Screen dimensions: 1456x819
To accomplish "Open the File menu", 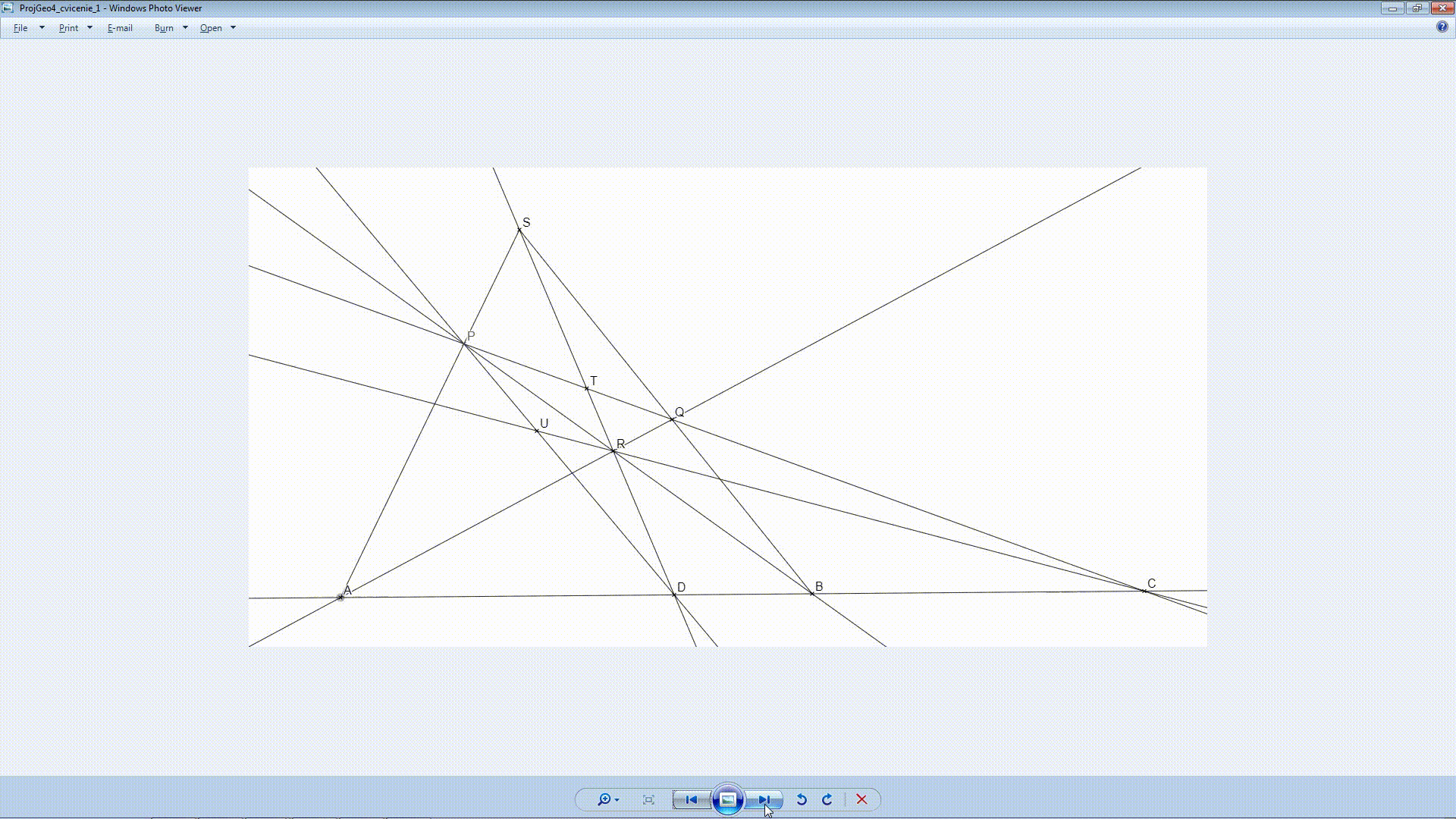I will point(20,28).
